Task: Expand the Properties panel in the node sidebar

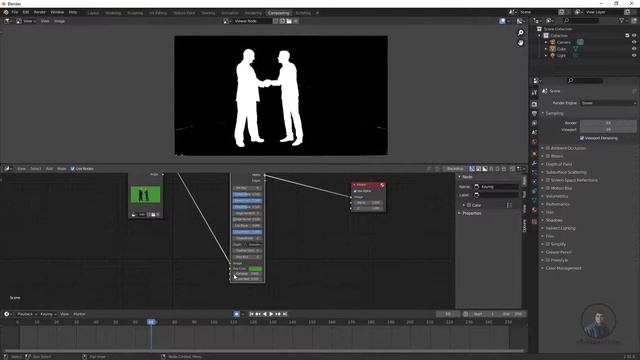Action: coord(459,213)
